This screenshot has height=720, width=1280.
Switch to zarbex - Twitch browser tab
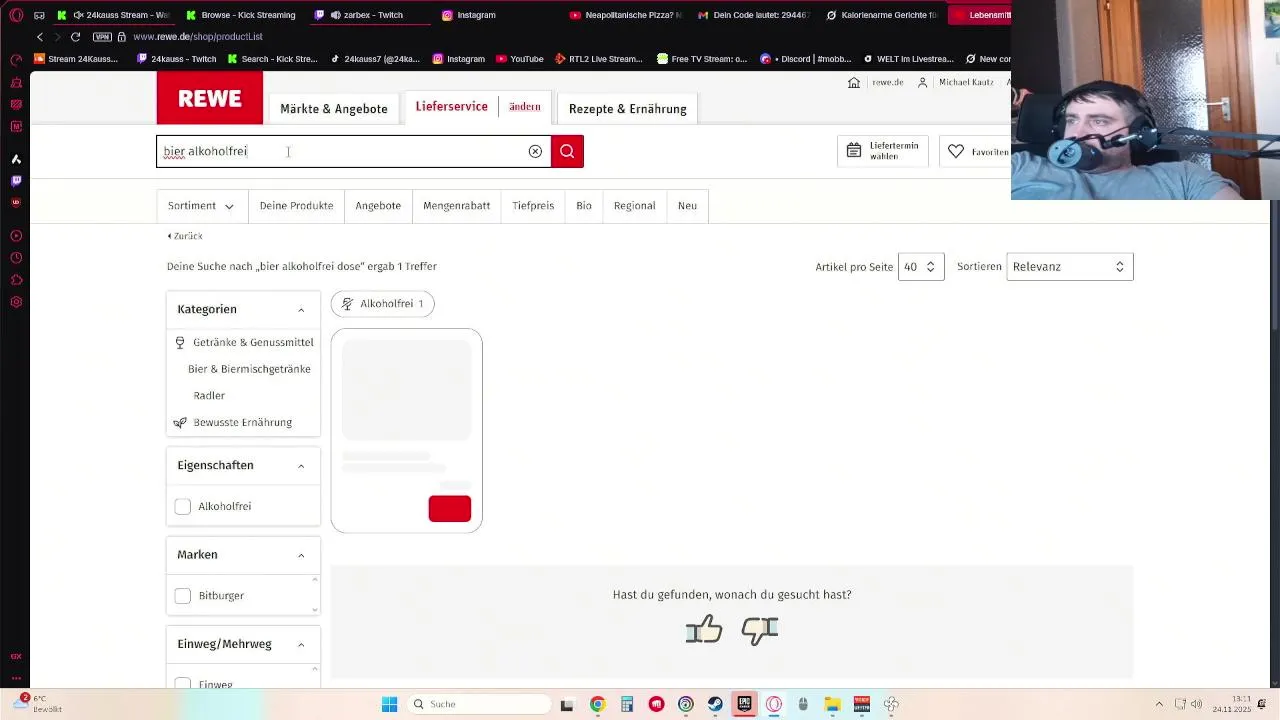[365, 15]
